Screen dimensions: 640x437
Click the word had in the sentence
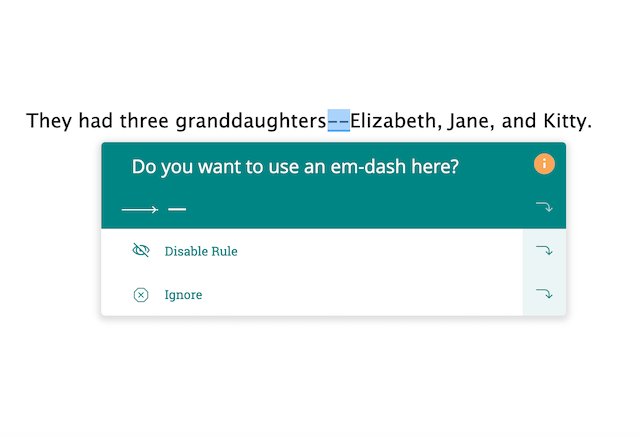(x=96, y=121)
